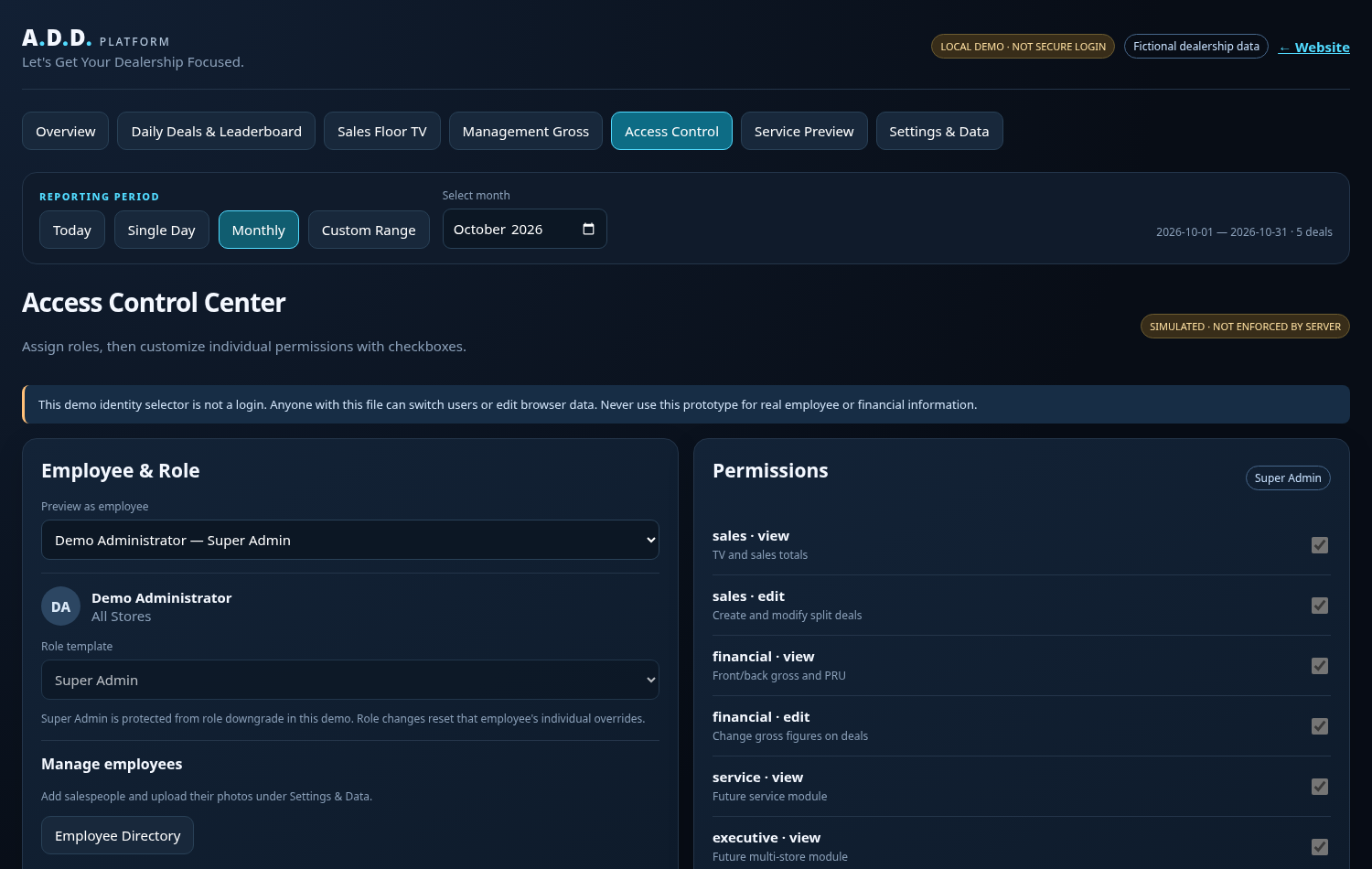Toggle the service · view checkbox
The image size is (1372, 869).
coord(1320,787)
